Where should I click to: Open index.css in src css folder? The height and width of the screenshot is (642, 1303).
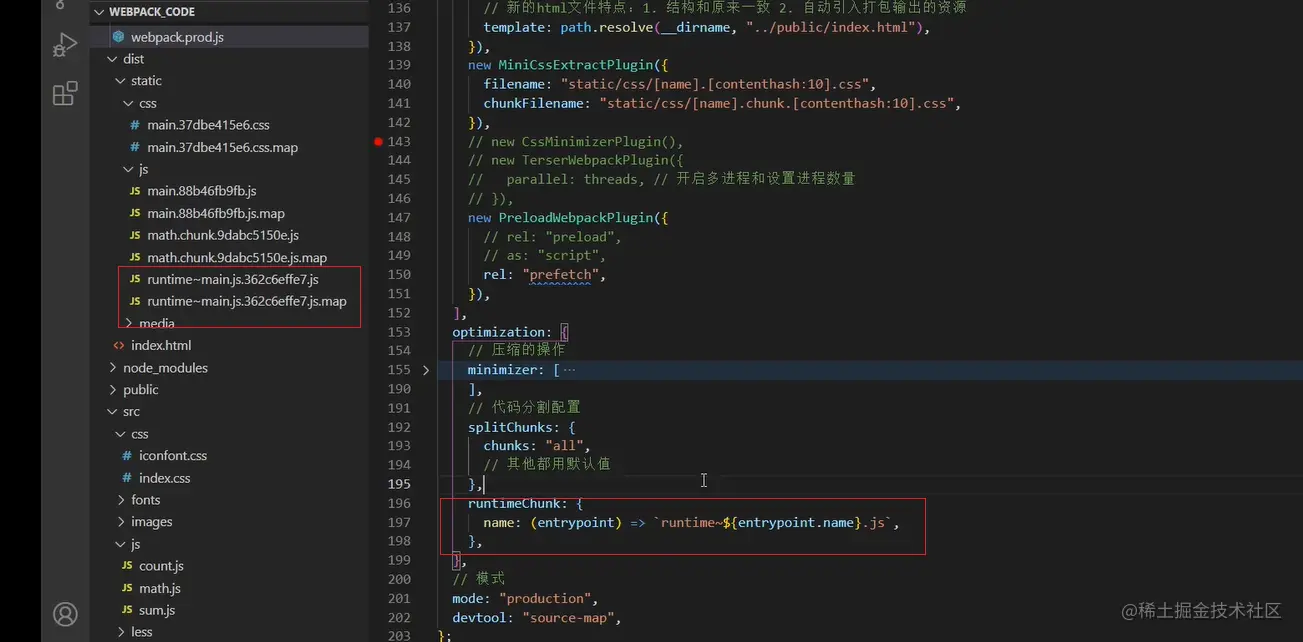click(x=165, y=478)
